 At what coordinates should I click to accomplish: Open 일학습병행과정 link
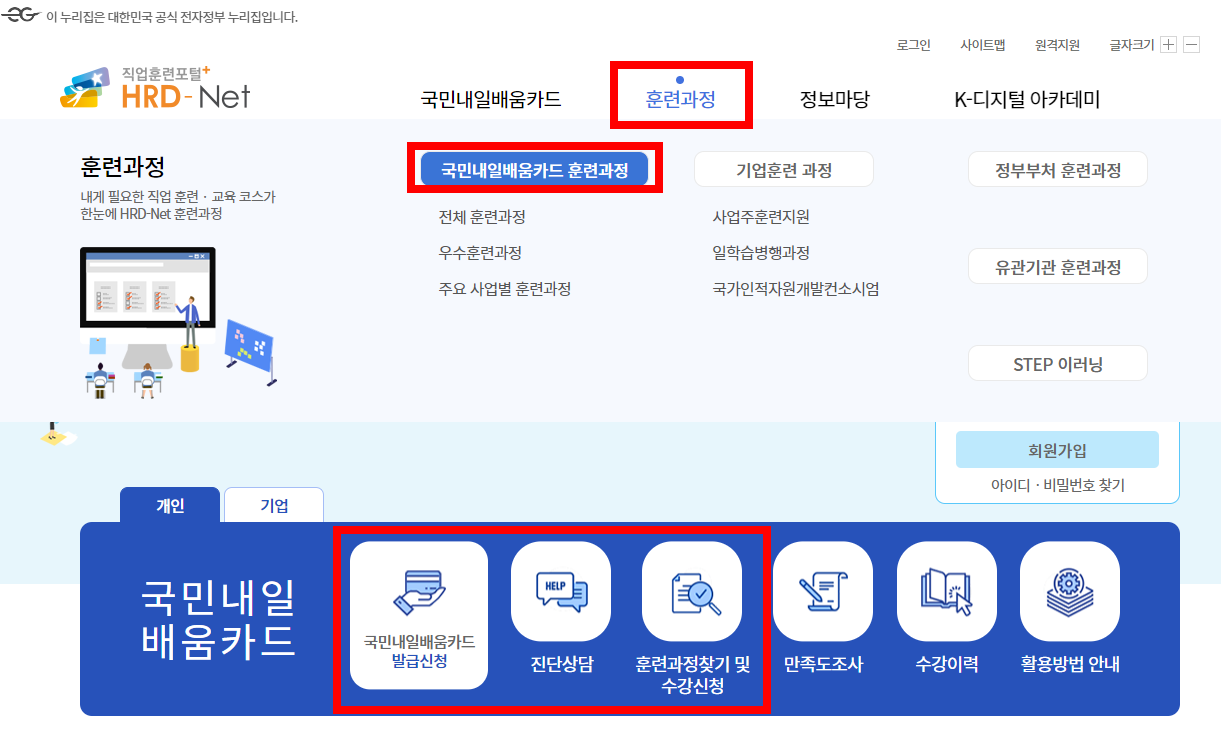click(761, 253)
